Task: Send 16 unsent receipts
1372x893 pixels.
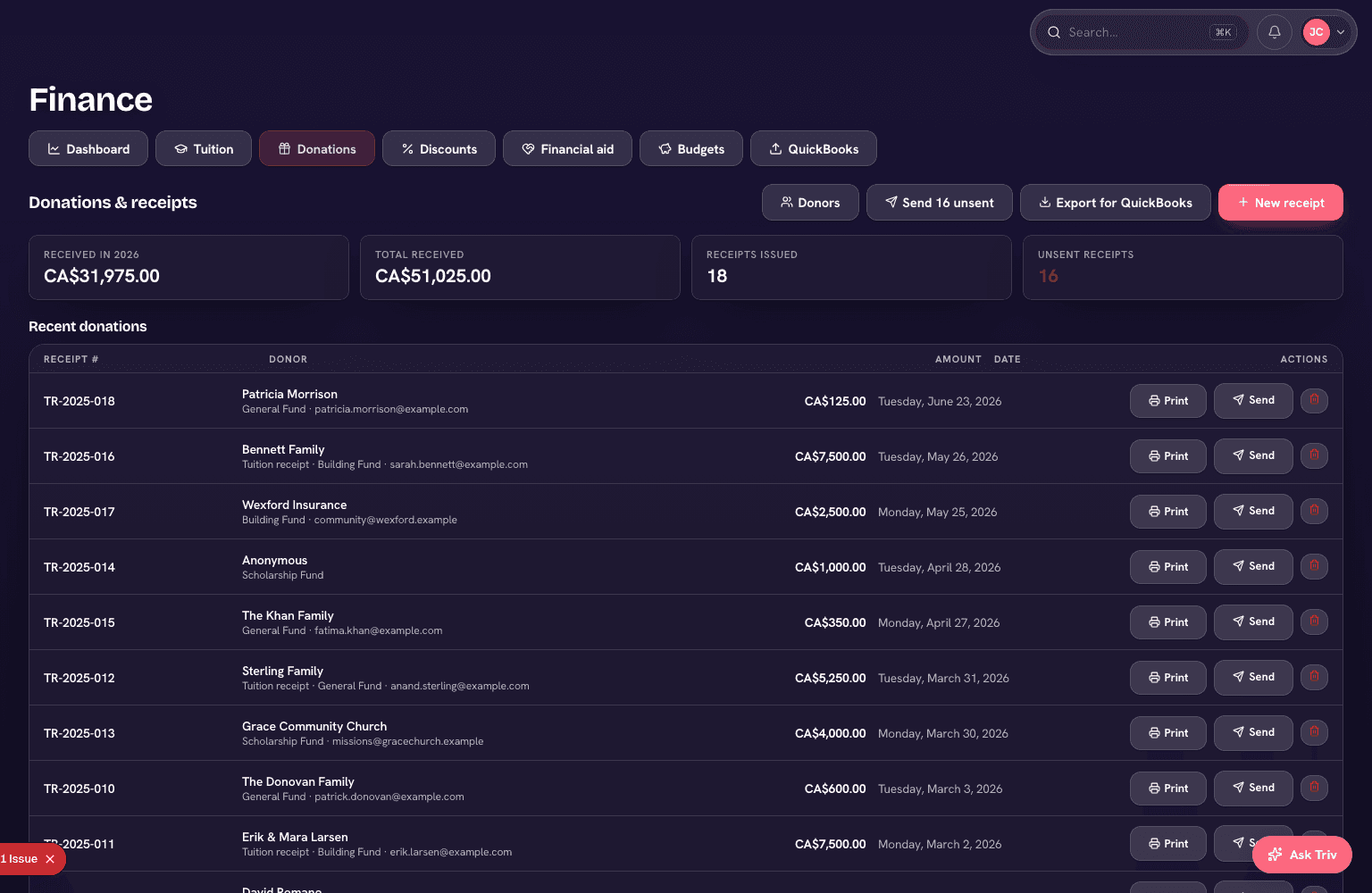Action: coord(939,202)
